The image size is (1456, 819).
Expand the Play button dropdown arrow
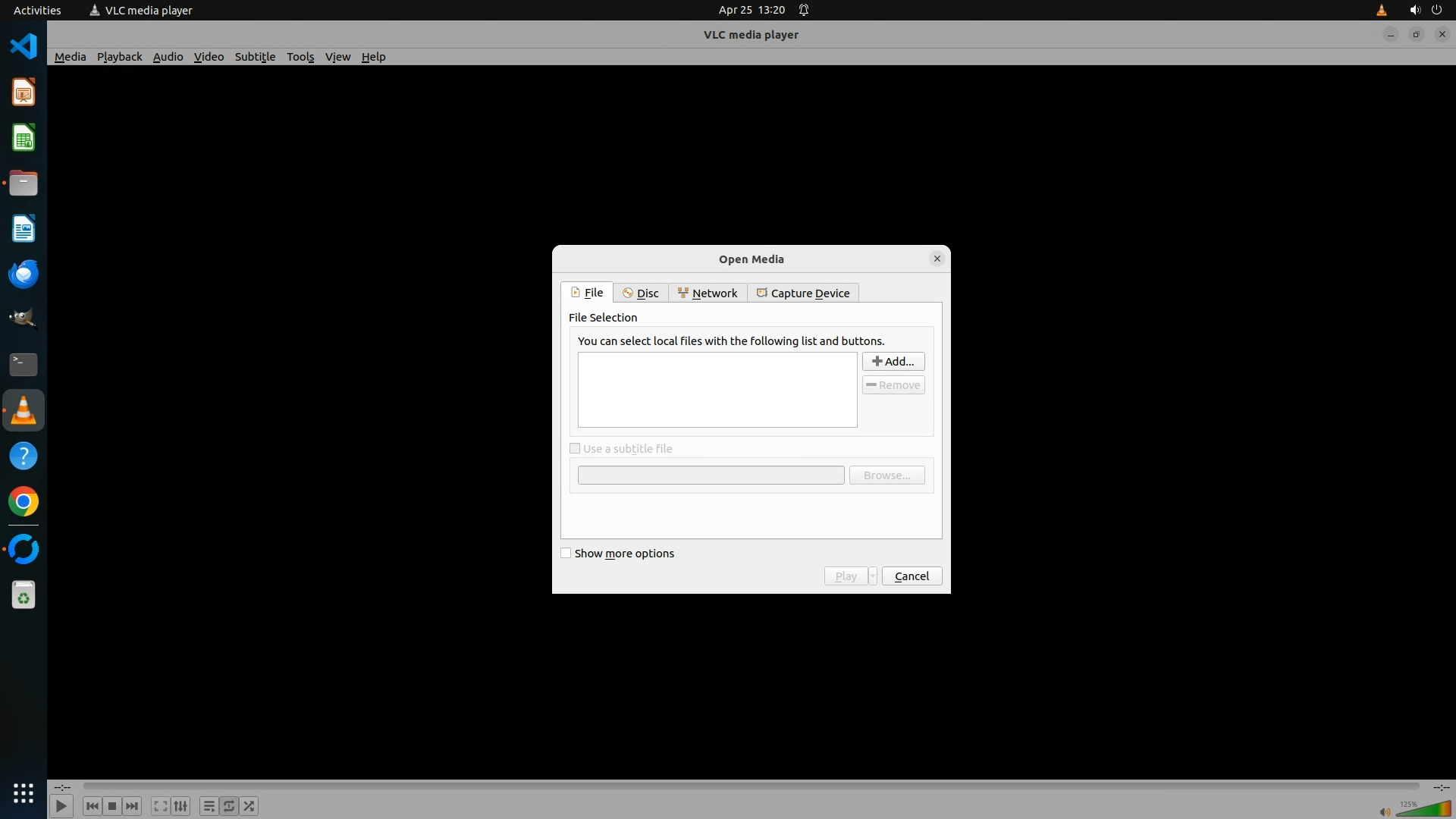click(873, 576)
